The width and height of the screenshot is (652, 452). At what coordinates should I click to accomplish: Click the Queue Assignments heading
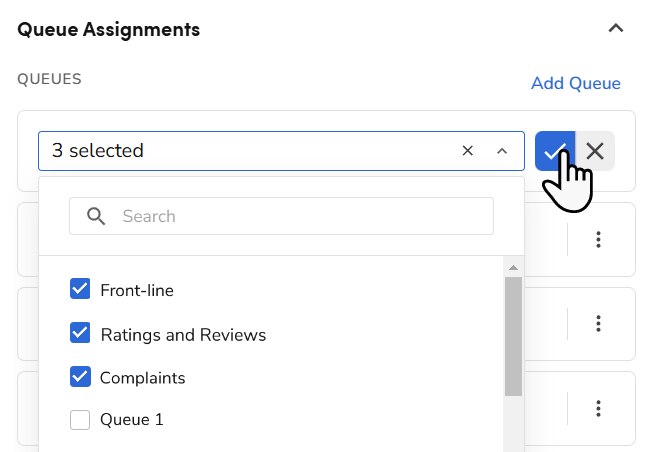(x=109, y=30)
